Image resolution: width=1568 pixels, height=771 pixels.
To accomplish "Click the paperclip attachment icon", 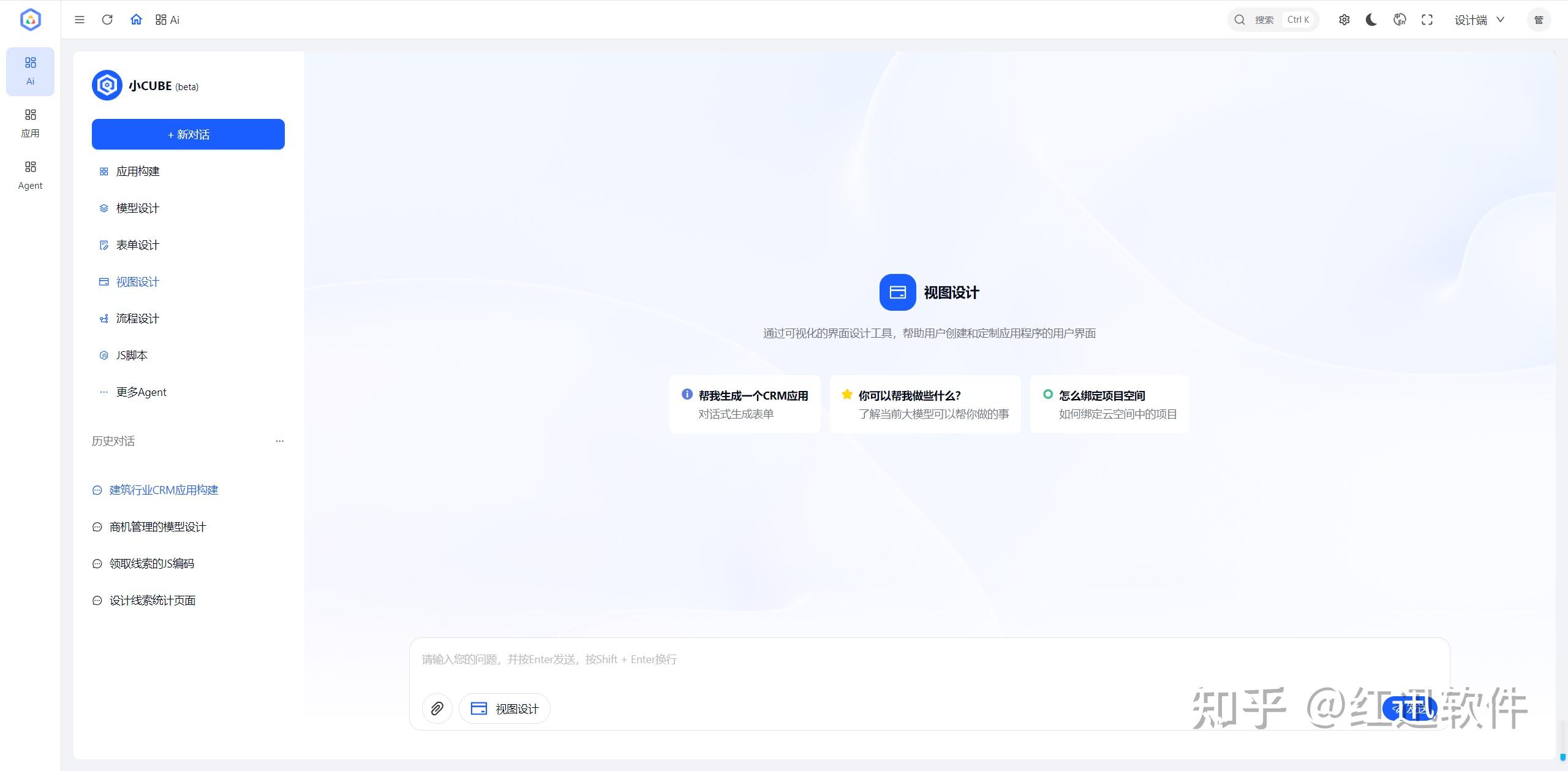I will [437, 708].
